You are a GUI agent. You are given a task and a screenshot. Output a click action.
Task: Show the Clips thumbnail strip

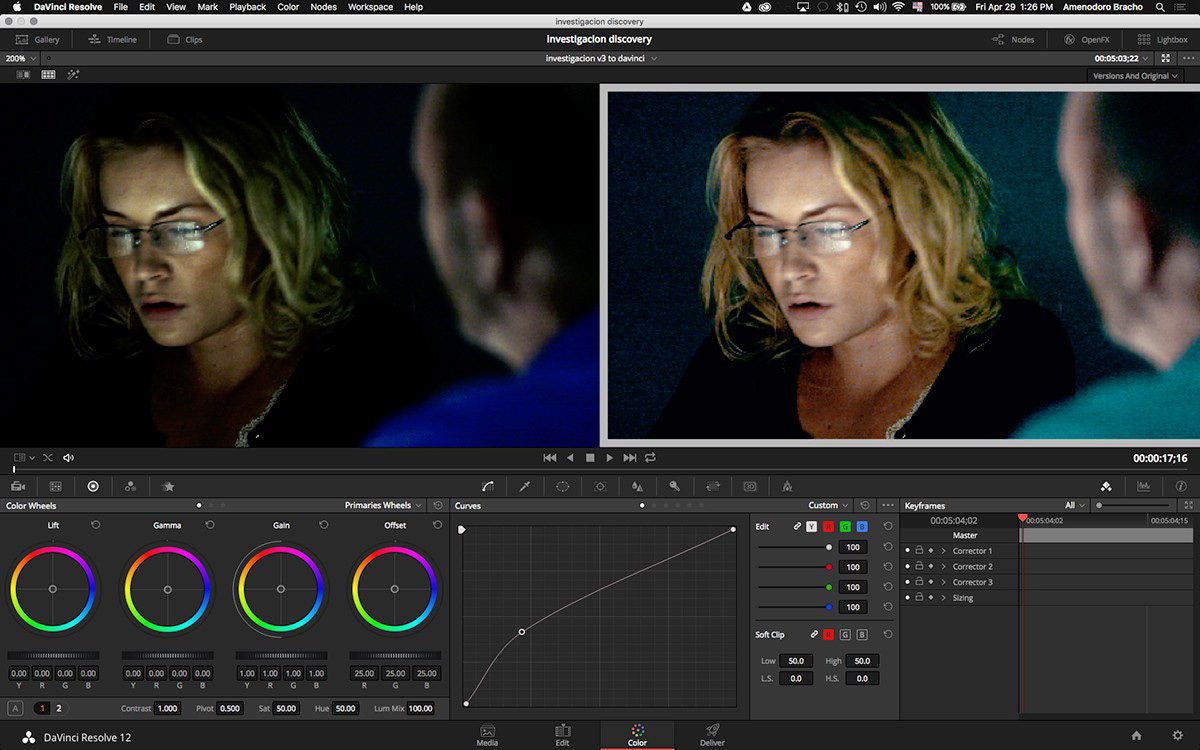185,40
